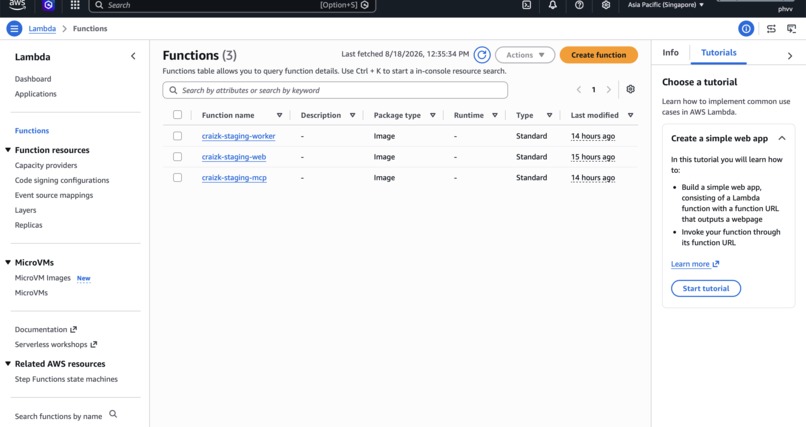Open Capacity providers in sidebar

coord(46,165)
